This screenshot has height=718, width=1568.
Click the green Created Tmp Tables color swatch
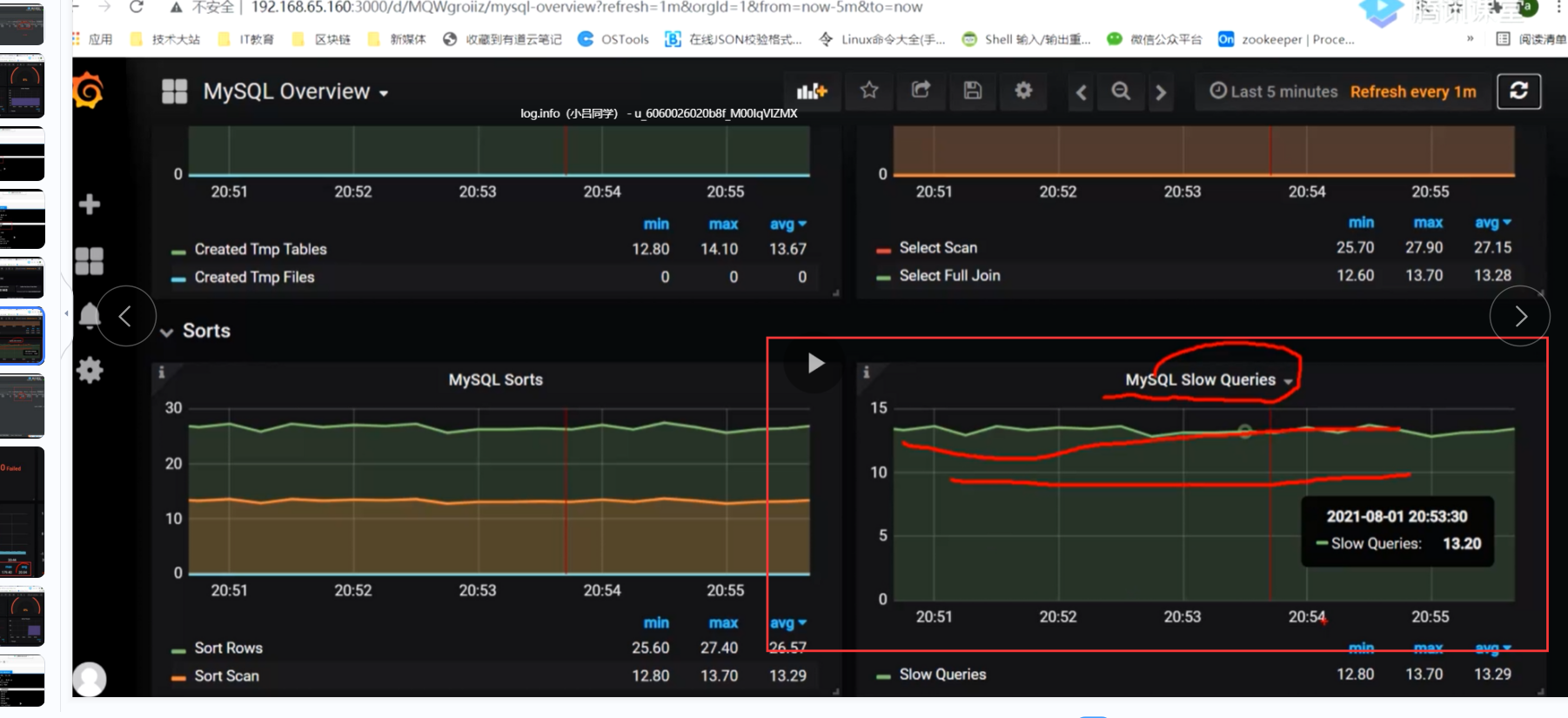(178, 252)
